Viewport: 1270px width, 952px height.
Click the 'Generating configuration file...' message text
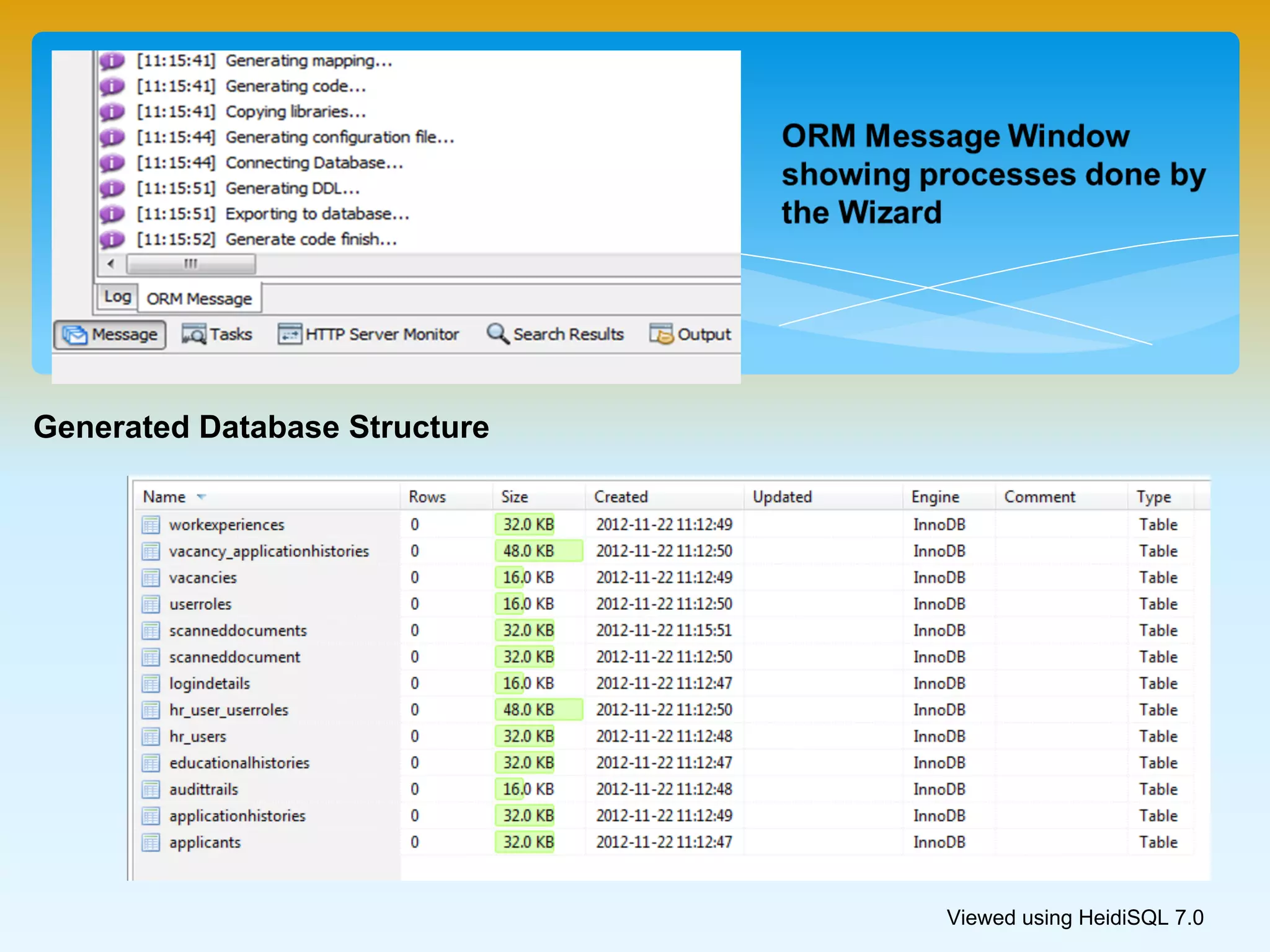[x=340, y=137]
